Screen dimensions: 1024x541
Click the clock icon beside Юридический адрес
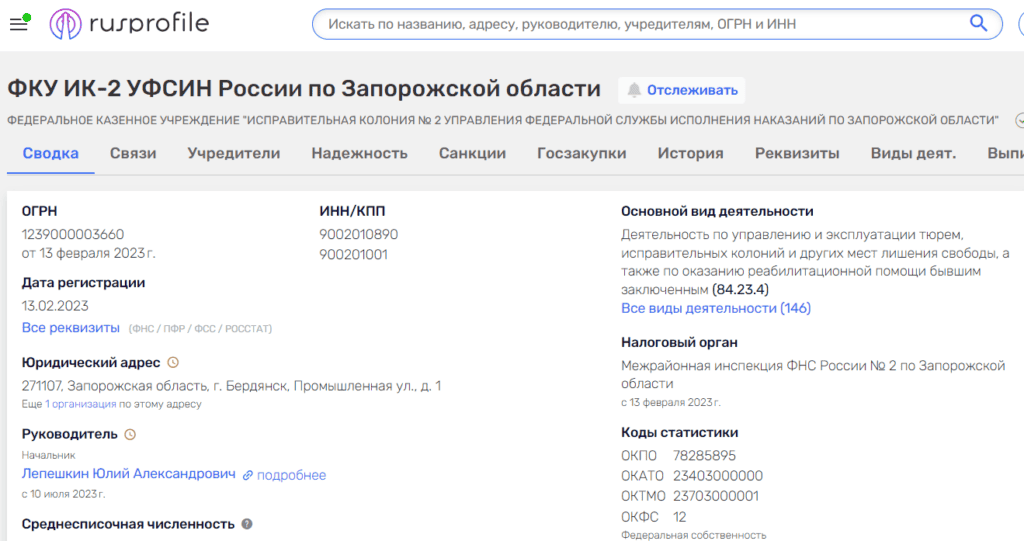point(173,363)
